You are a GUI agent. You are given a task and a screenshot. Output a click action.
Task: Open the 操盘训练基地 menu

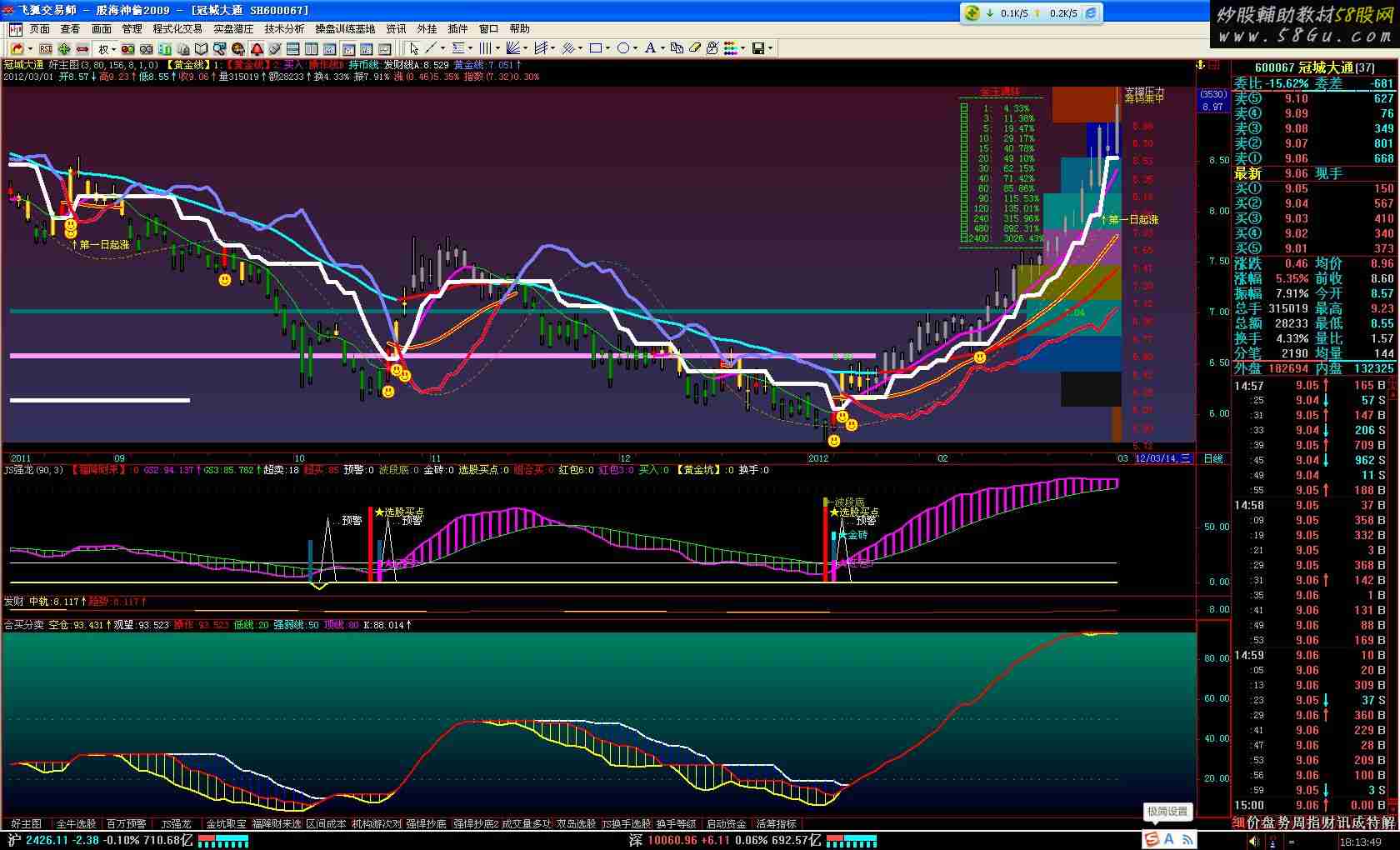click(345, 29)
